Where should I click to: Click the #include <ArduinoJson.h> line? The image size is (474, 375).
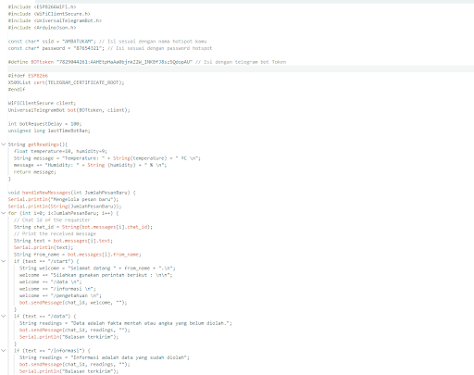point(42,28)
